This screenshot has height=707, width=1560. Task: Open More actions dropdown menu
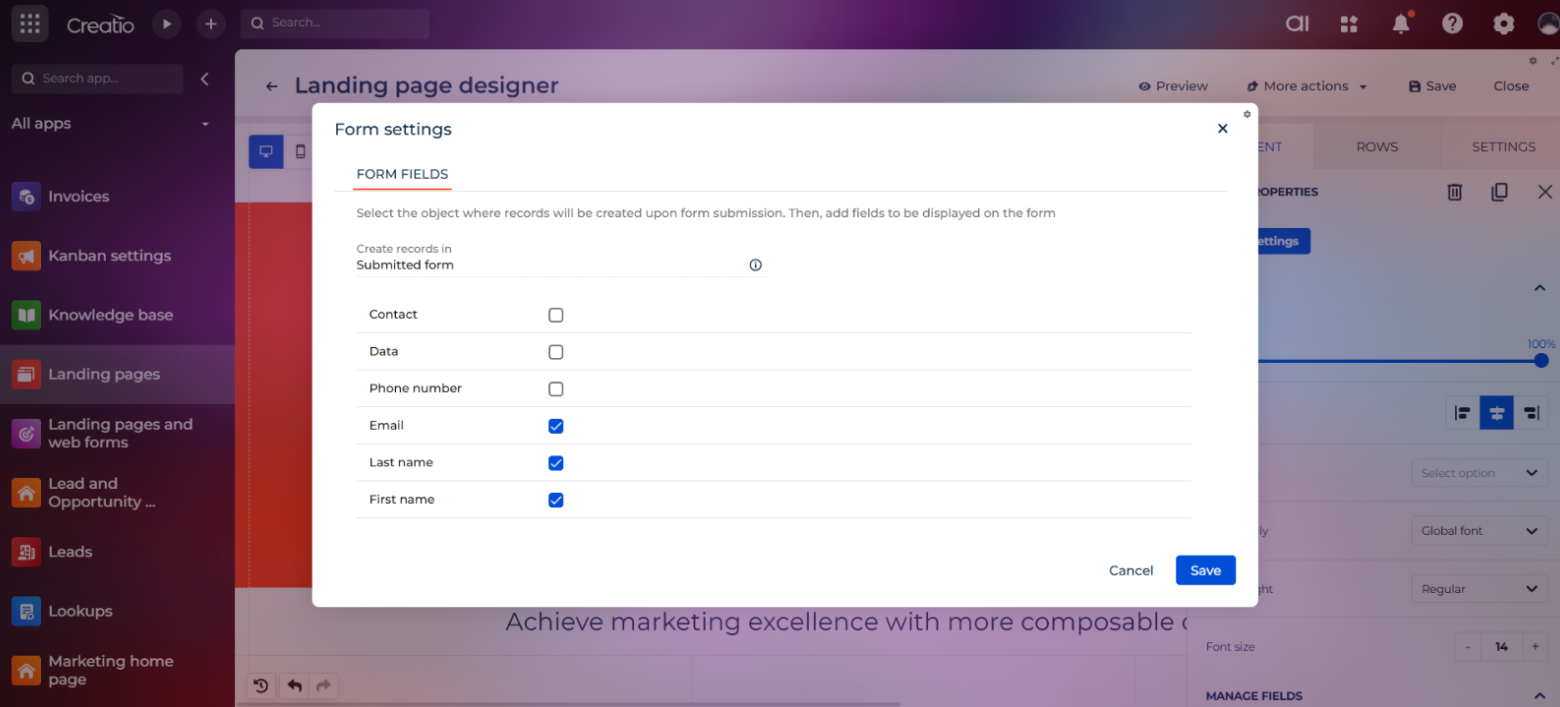(1306, 86)
